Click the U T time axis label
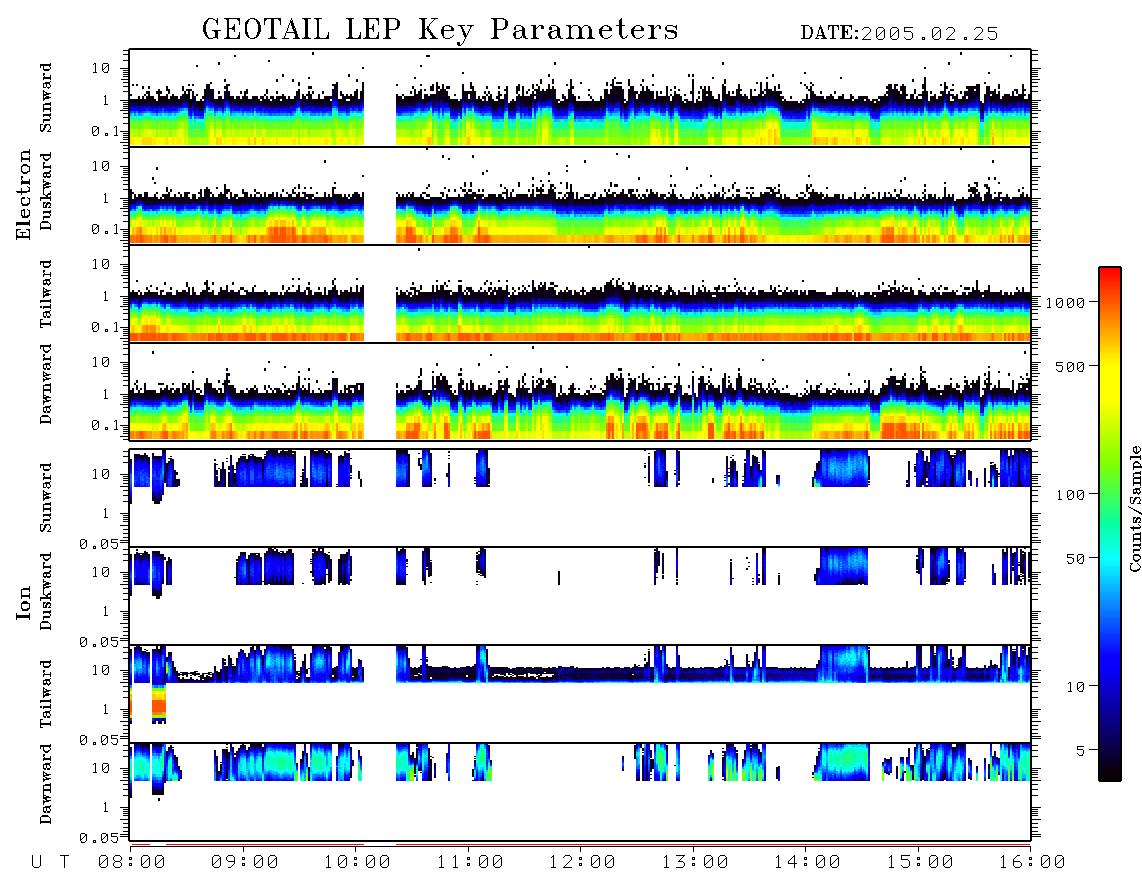The image size is (1142, 880). pyautogui.click(x=50, y=863)
